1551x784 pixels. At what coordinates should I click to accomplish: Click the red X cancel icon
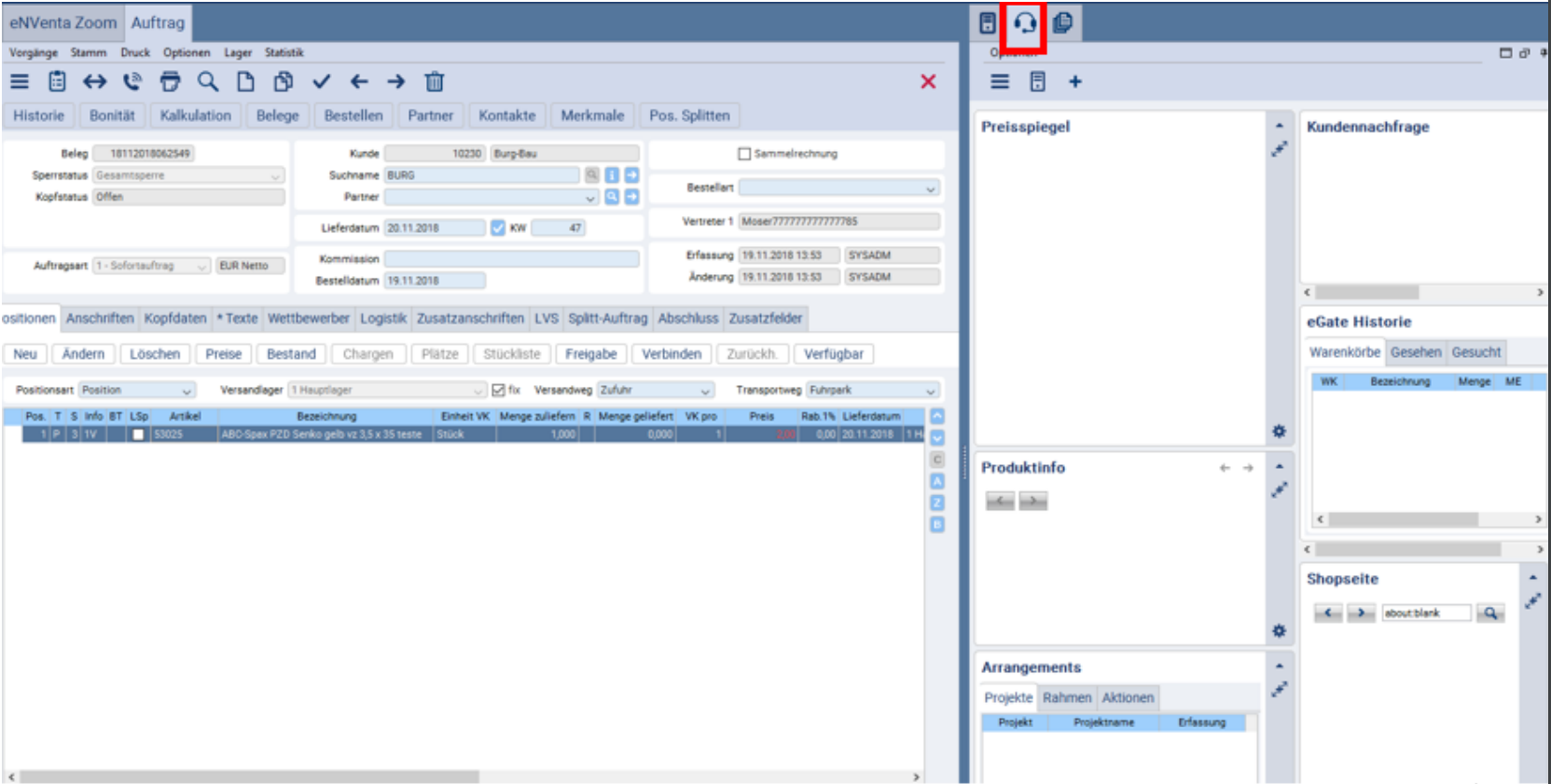(928, 82)
